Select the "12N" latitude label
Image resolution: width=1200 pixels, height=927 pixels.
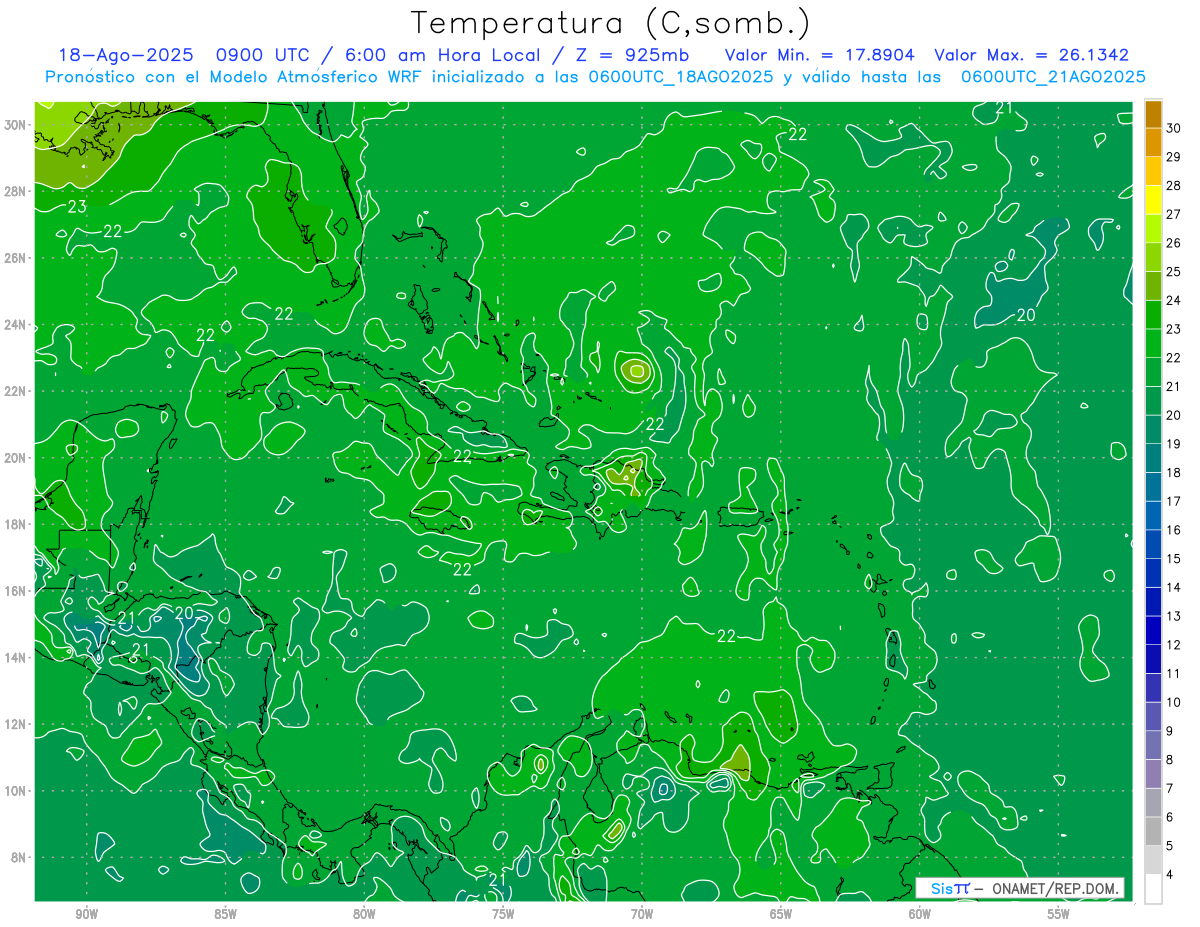click(x=16, y=724)
